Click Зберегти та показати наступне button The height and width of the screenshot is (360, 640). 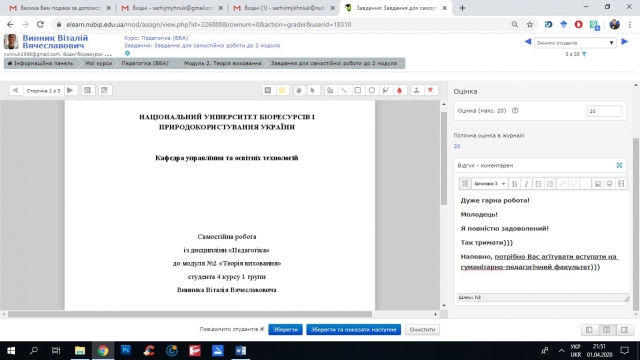pos(353,329)
